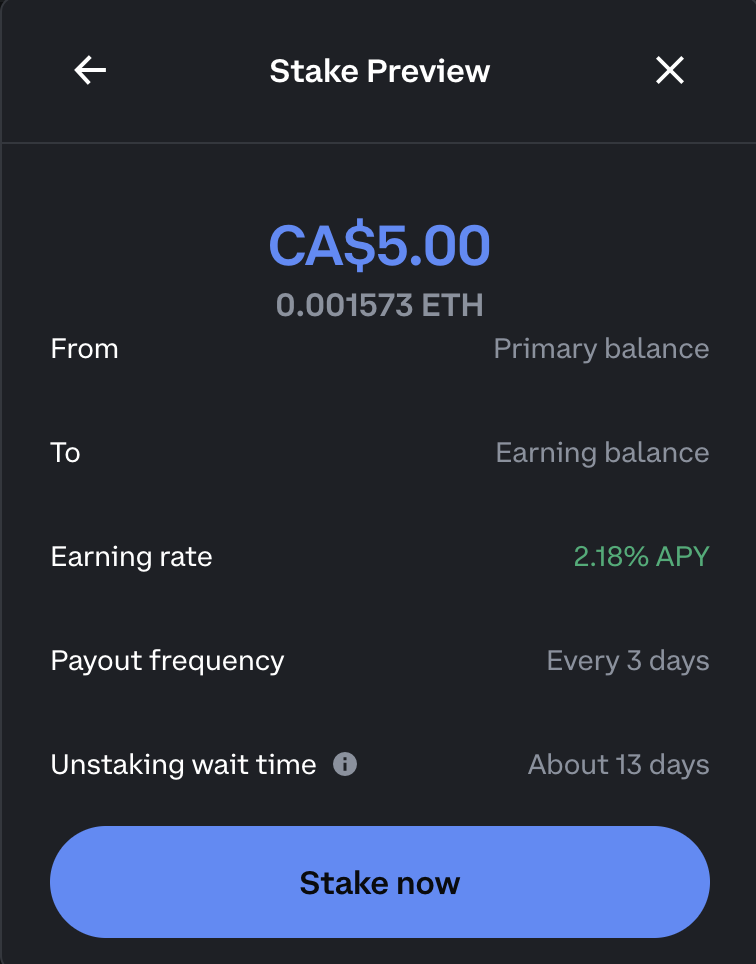756x964 pixels.
Task: Click the To label
Action: tap(65, 453)
